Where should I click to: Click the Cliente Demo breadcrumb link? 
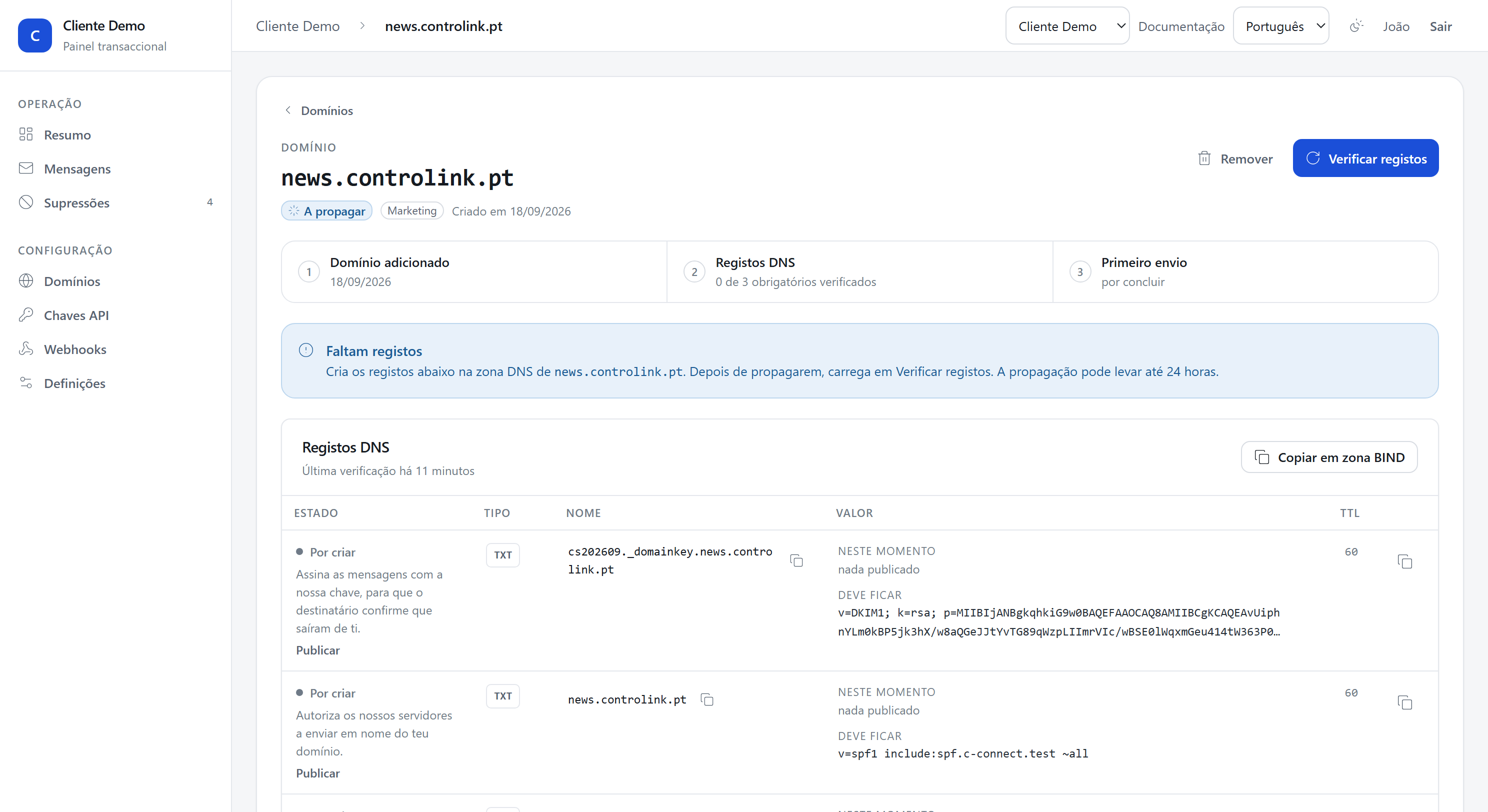pyautogui.click(x=297, y=26)
